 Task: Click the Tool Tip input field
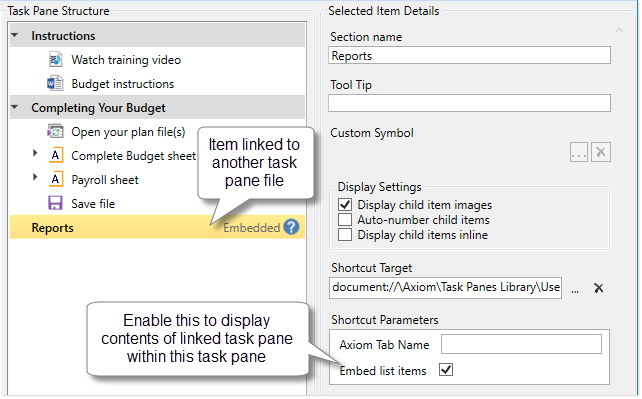[x=469, y=103]
